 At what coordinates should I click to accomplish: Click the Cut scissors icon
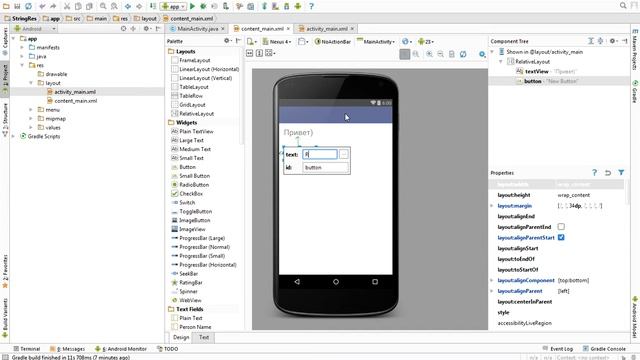coord(67,6)
